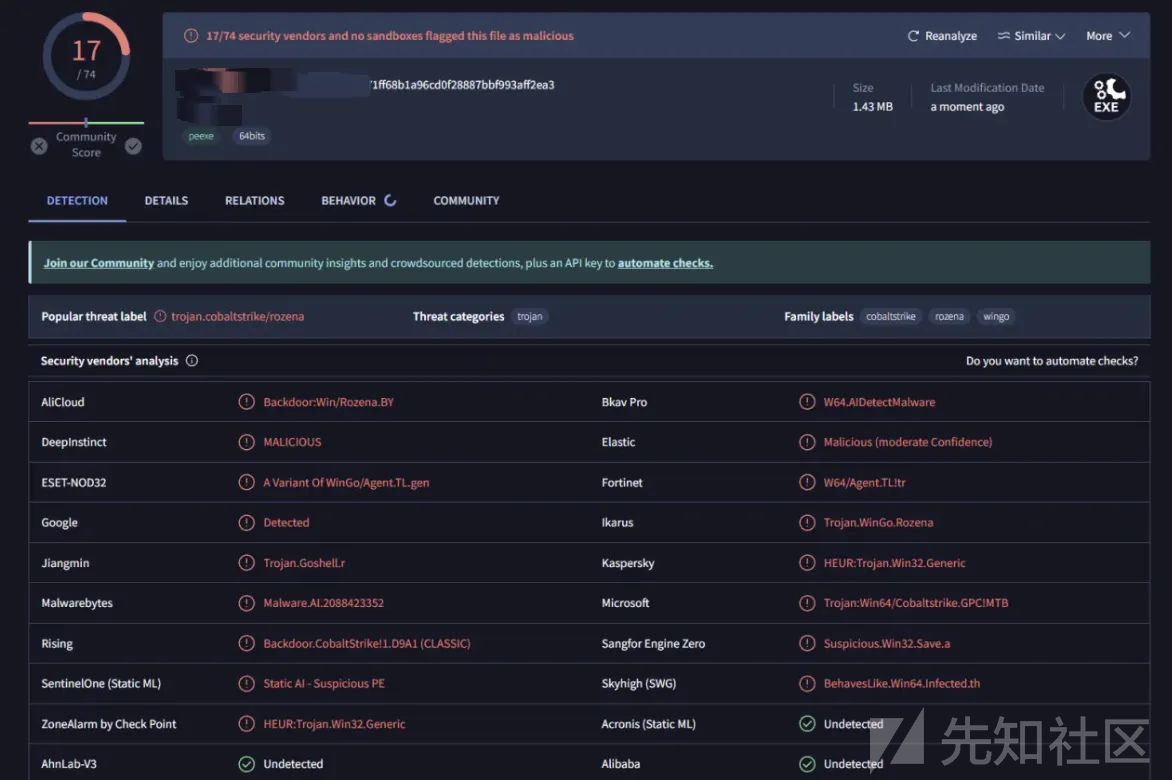The width and height of the screenshot is (1172, 780).
Task: Click the trojan.cobaltstrike/rozena threat label
Action: [x=238, y=317]
